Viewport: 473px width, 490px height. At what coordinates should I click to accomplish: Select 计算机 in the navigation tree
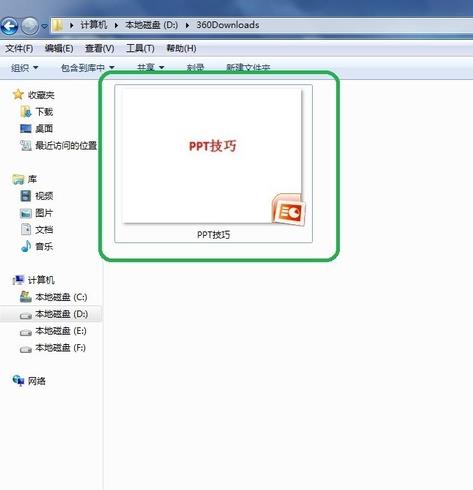pos(41,280)
